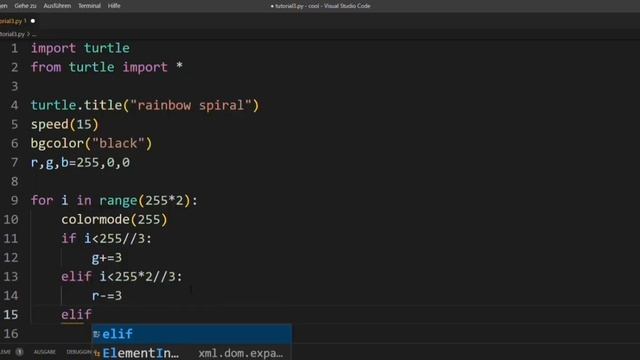This screenshot has width=640, height=360.
Task: Click line number 4 in the gutter
Action: point(15,105)
